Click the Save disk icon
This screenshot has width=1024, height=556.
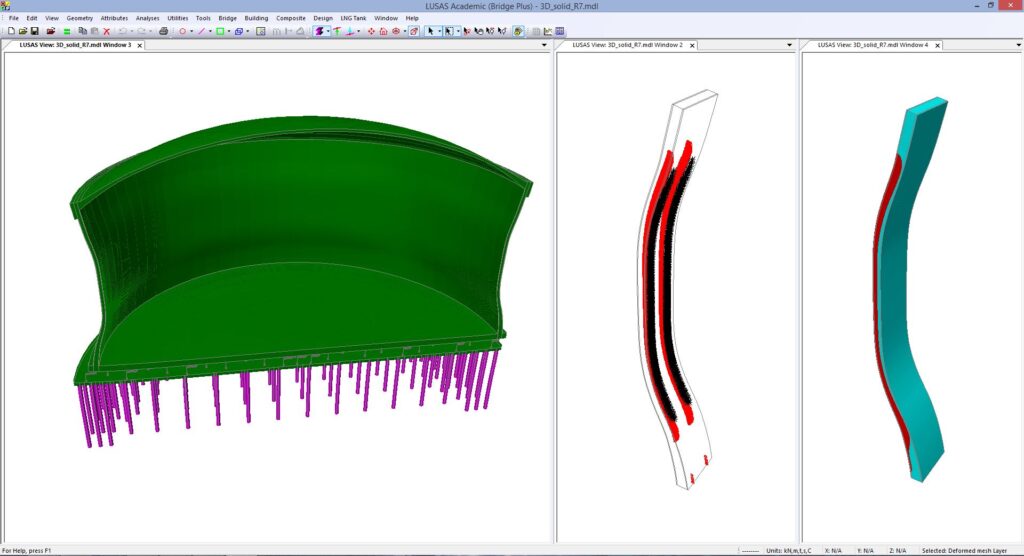[34, 31]
